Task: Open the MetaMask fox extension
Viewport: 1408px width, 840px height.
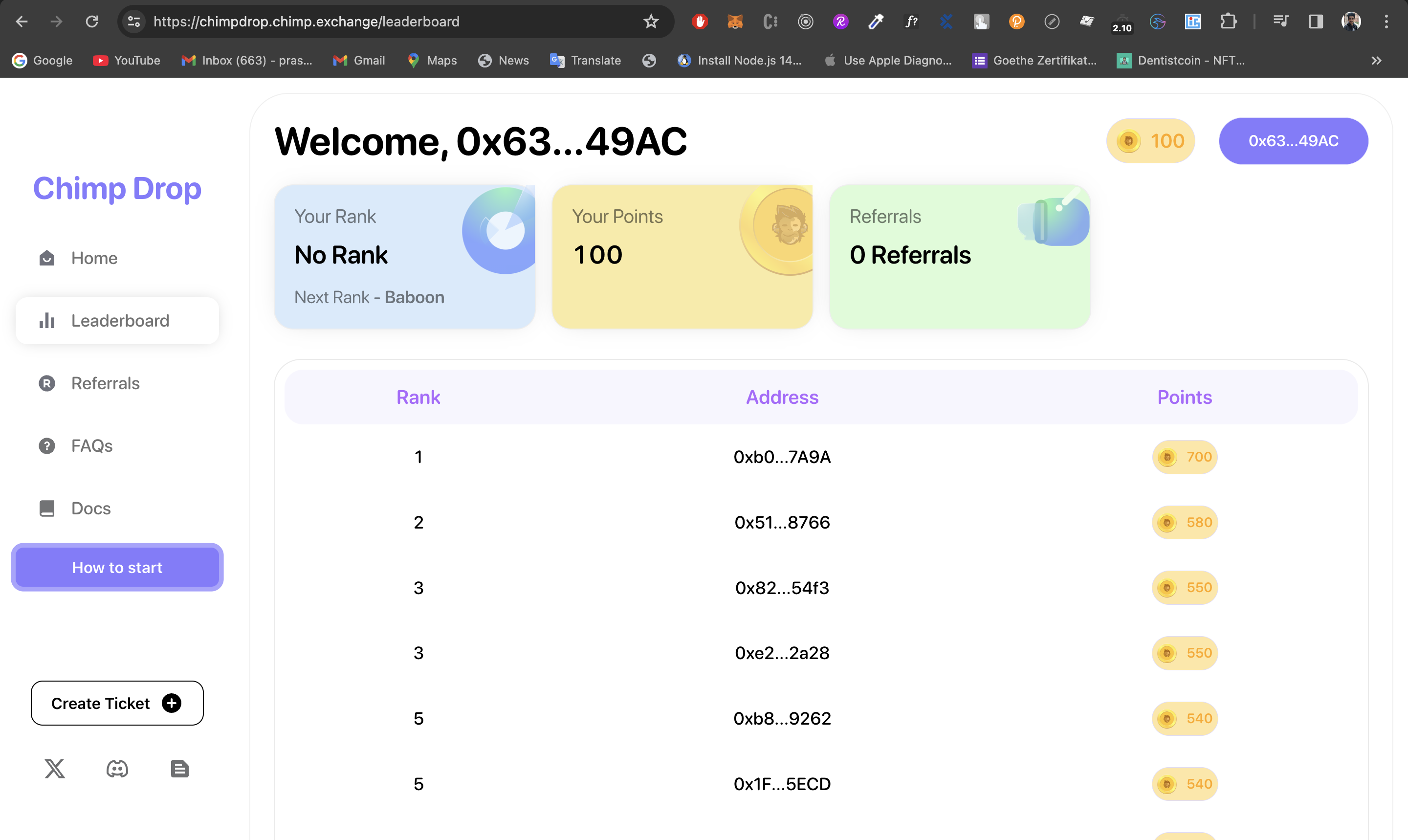Action: click(x=735, y=22)
